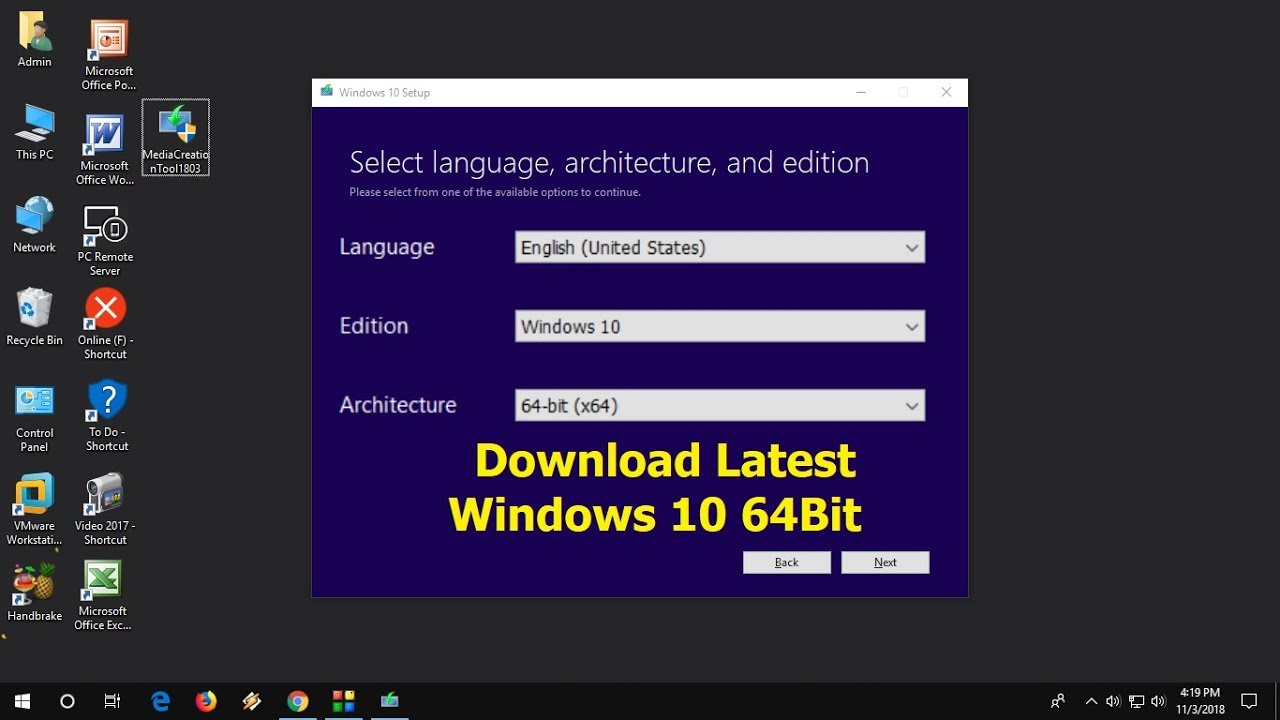This screenshot has height=720, width=1280.
Task: Select the Microsoft Office PowerPoint shortcut
Action: click(108, 55)
